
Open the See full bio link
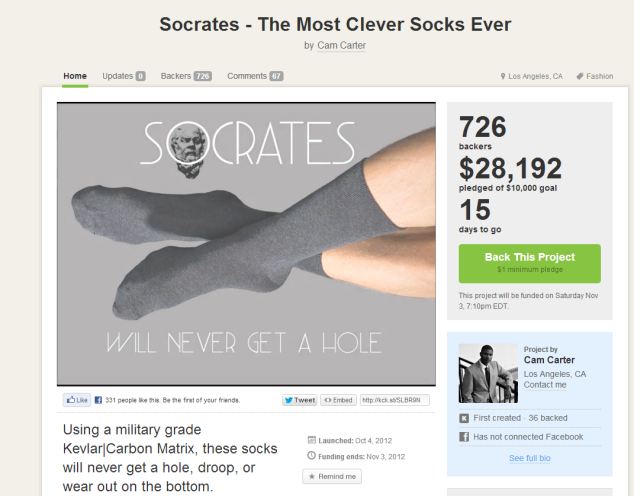tap(529, 457)
